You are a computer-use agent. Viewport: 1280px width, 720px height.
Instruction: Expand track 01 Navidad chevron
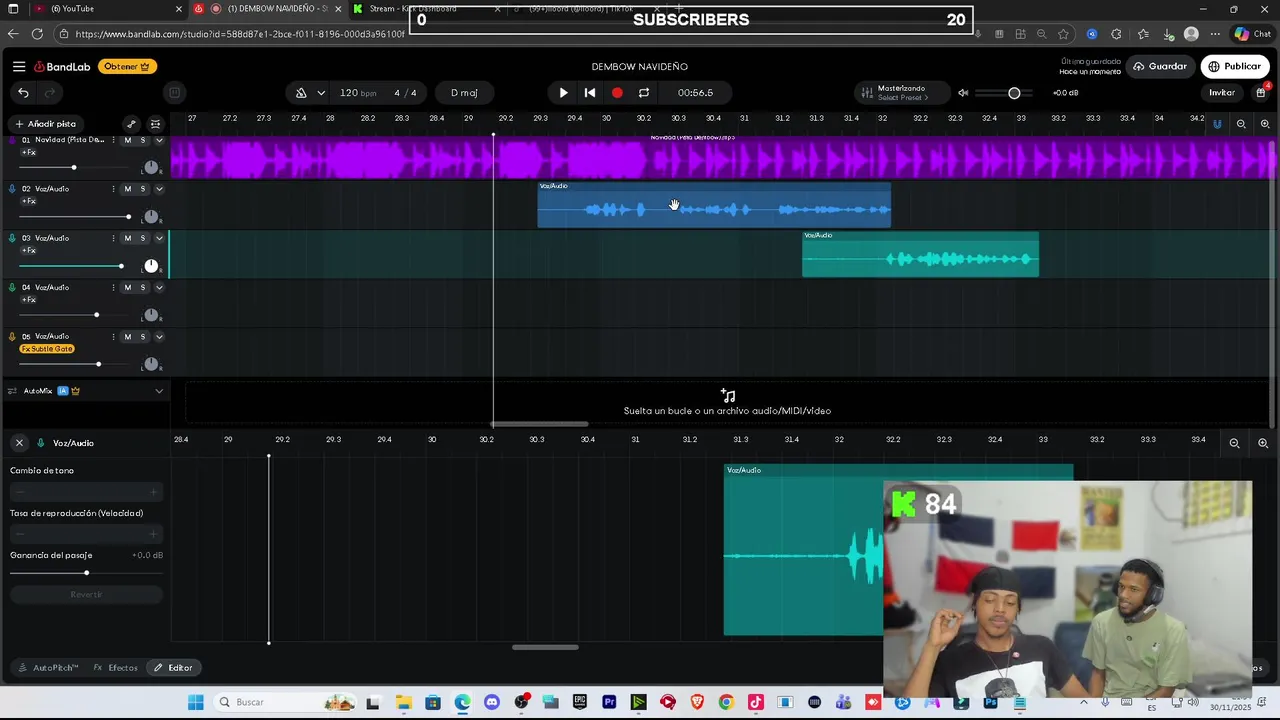tap(159, 140)
